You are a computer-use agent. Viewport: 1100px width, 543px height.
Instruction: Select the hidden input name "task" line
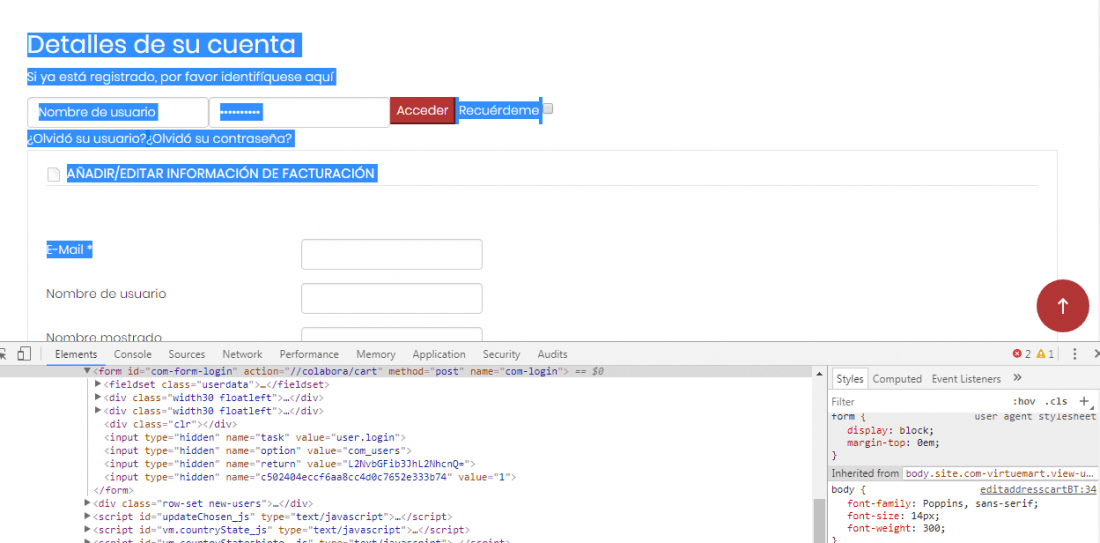point(255,437)
